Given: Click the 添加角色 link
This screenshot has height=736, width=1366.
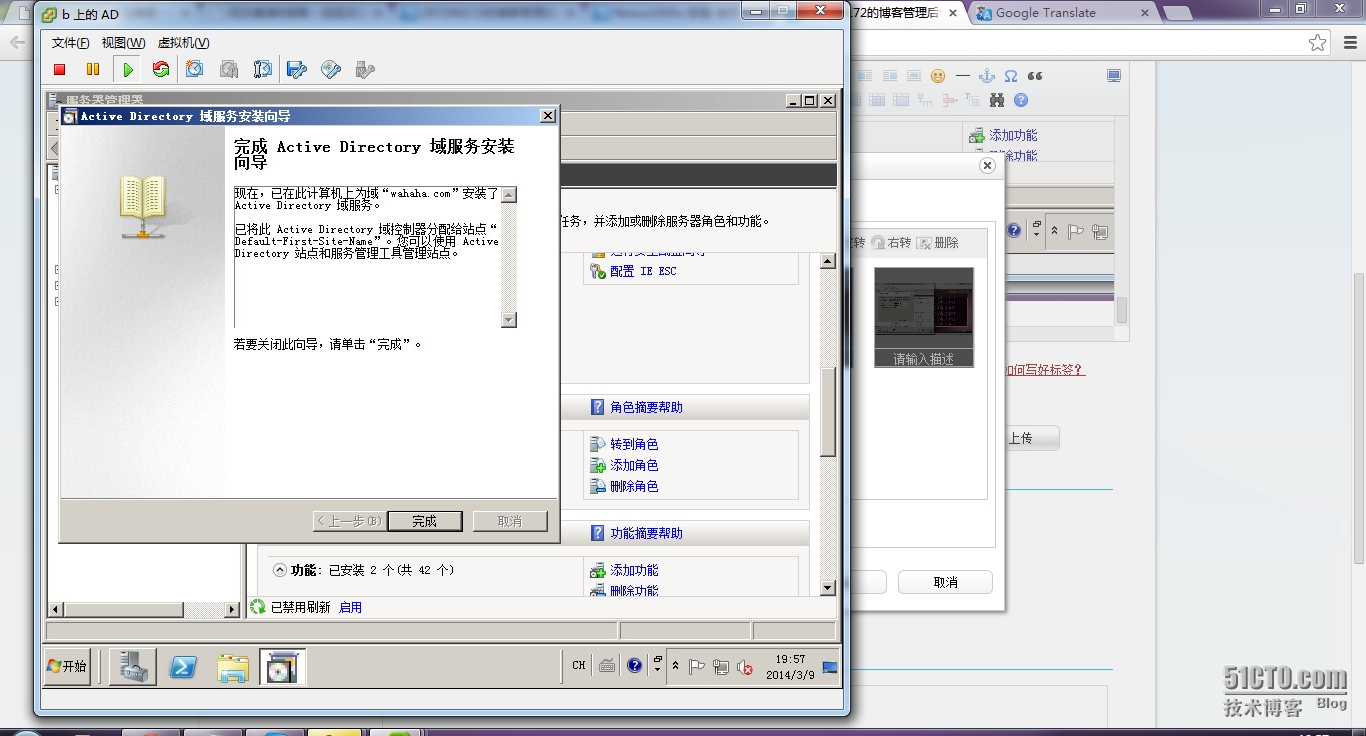Looking at the screenshot, I should coord(634,465).
